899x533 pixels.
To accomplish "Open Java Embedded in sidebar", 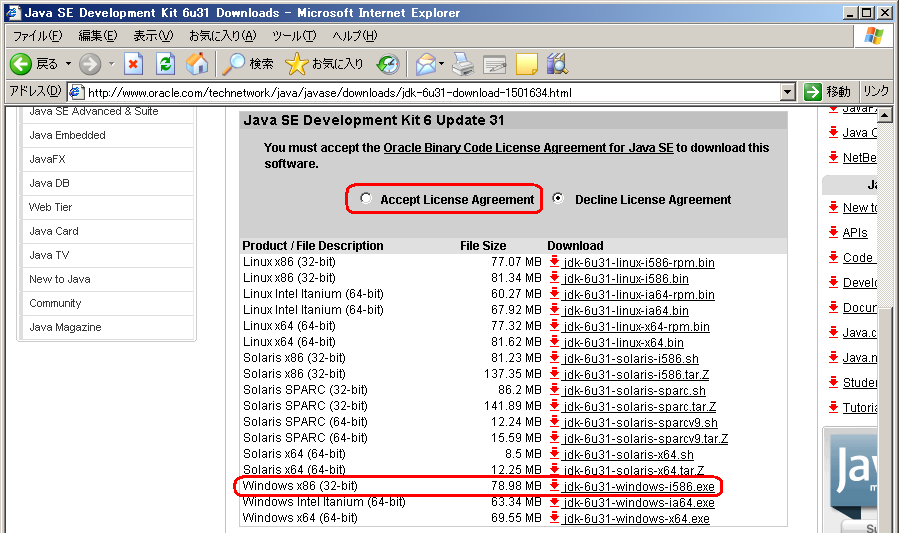I will point(68,135).
